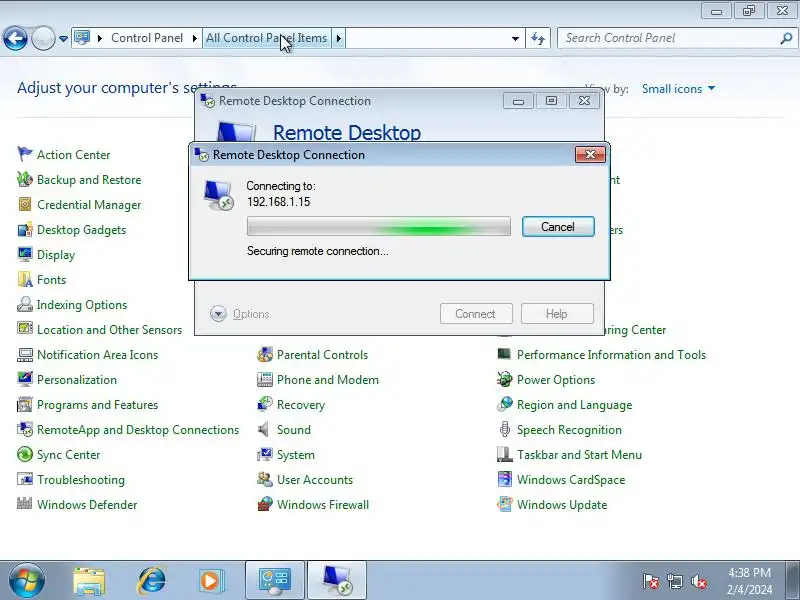Refresh the Control Panel address bar
This screenshot has height=600, width=800.
[538, 38]
